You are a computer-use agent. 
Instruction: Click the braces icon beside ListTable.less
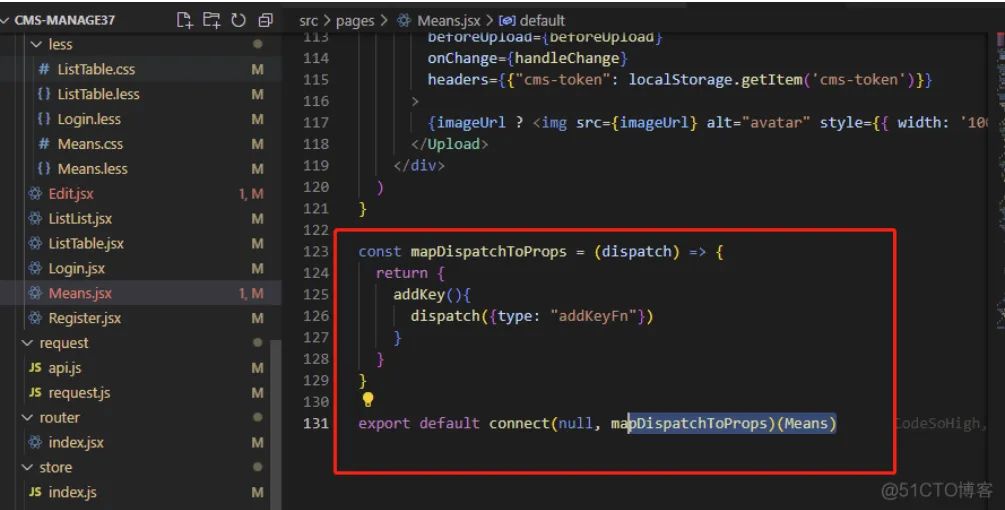pos(44,94)
